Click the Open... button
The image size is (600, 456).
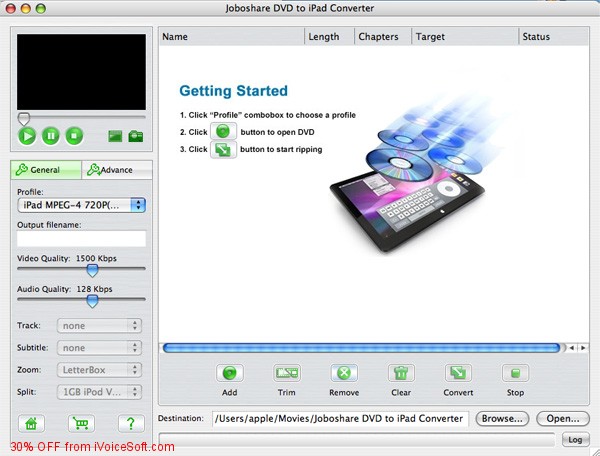(562, 419)
